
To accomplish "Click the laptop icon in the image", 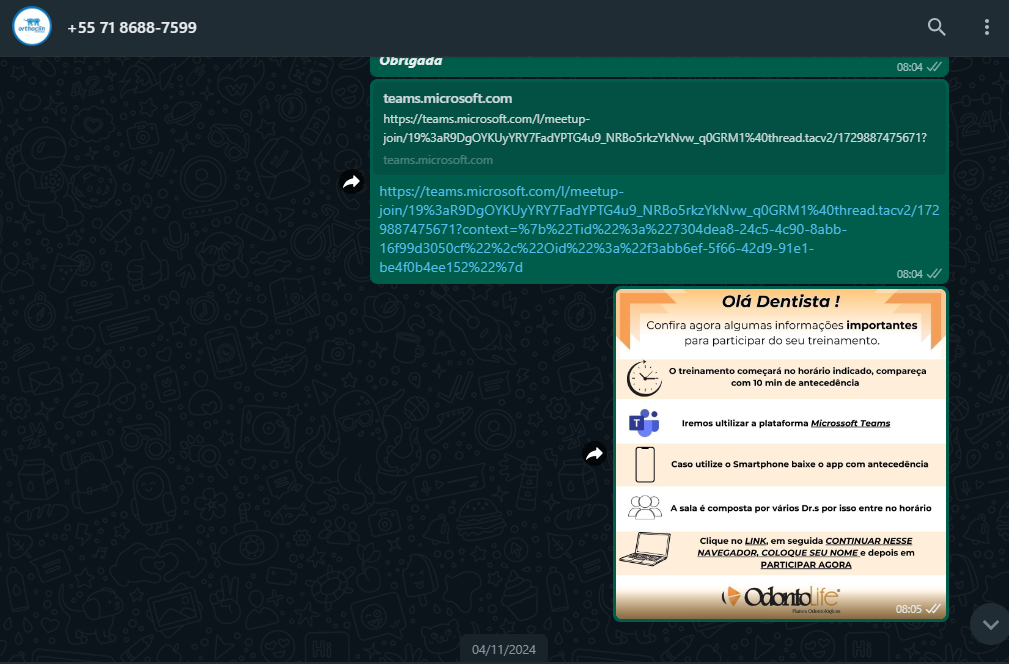I will (645, 549).
